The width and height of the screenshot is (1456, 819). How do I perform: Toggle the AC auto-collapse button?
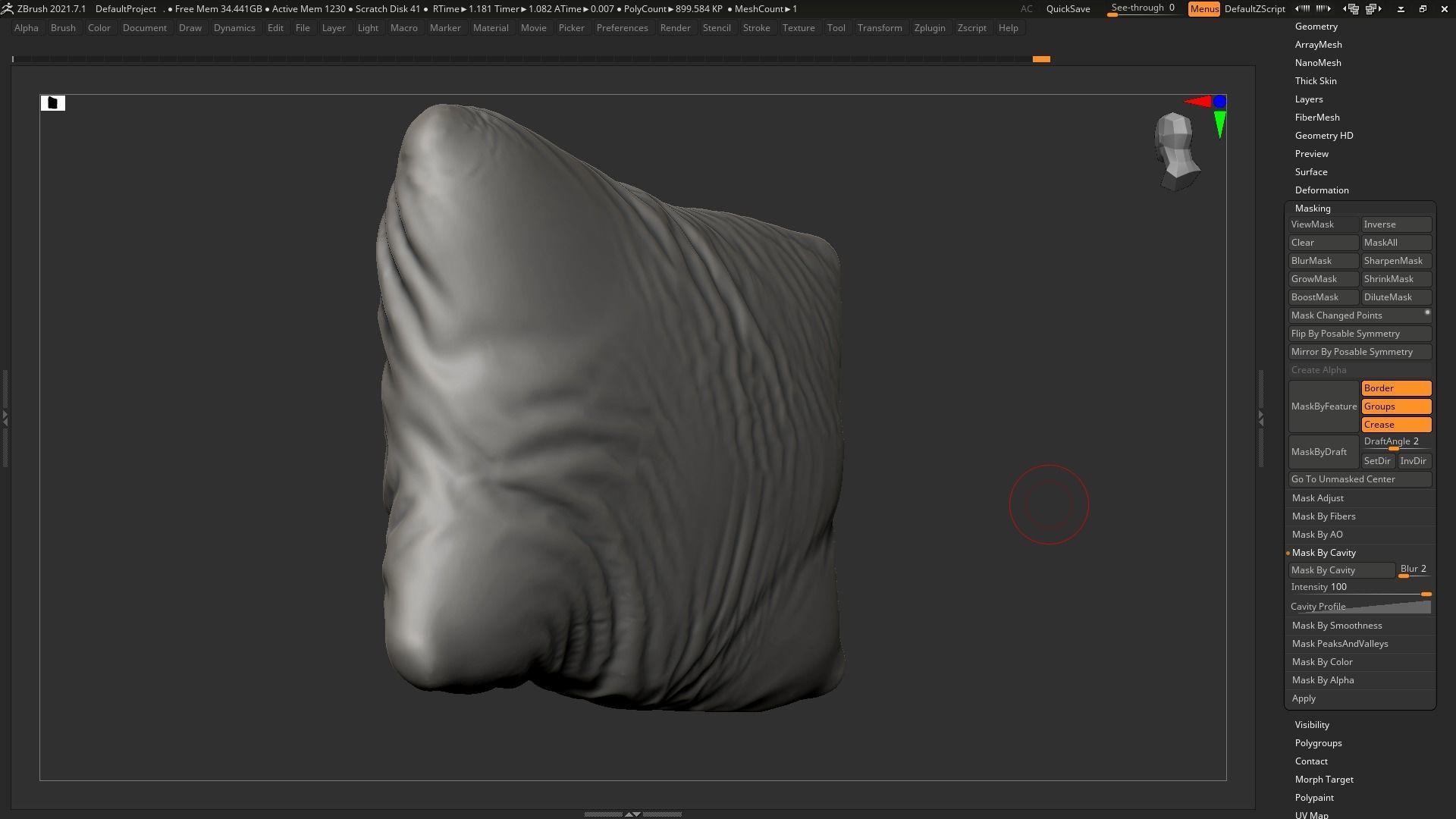[x=1026, y=9]
